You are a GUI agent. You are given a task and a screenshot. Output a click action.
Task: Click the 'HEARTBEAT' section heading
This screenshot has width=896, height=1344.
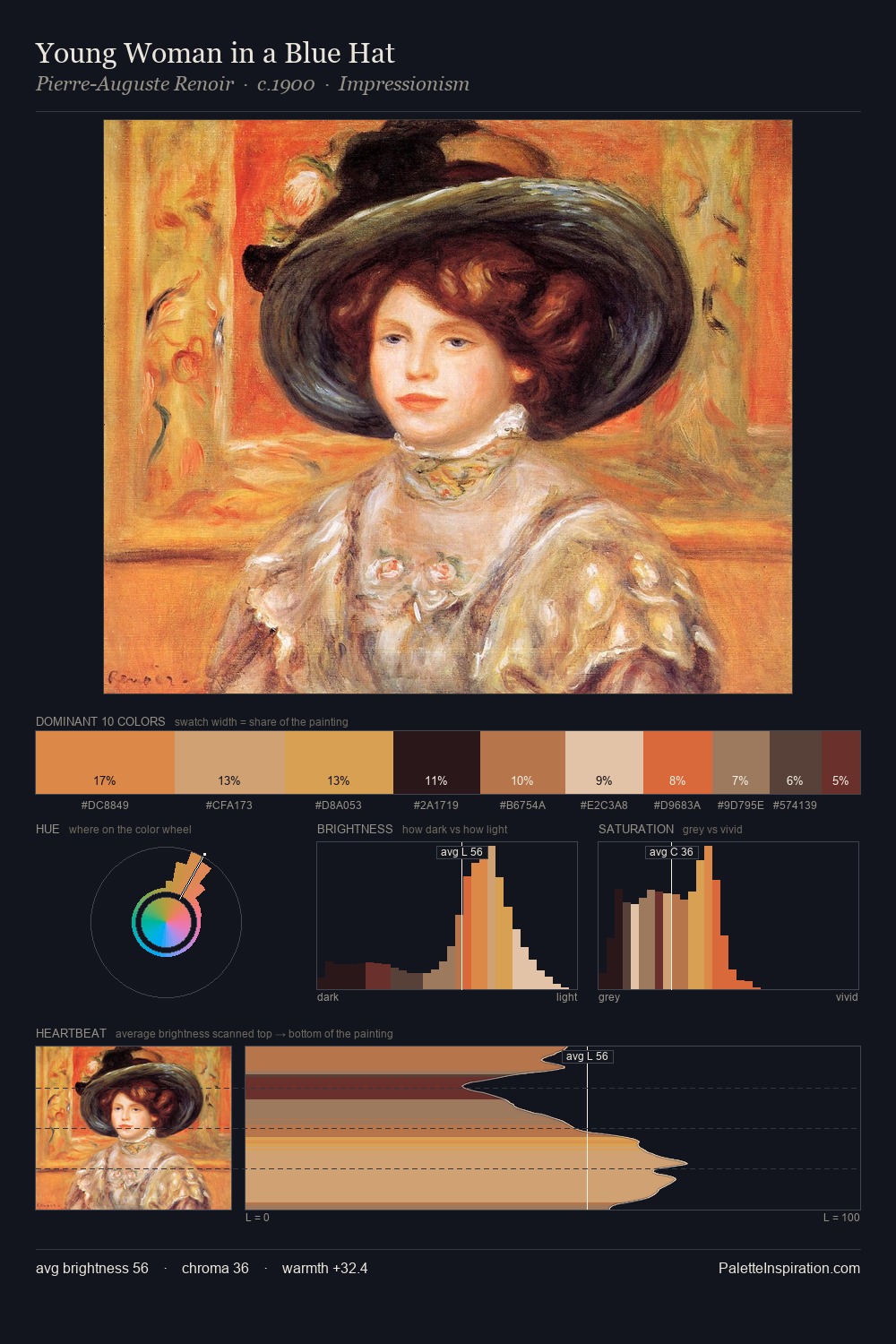(x=71, y=1033)
